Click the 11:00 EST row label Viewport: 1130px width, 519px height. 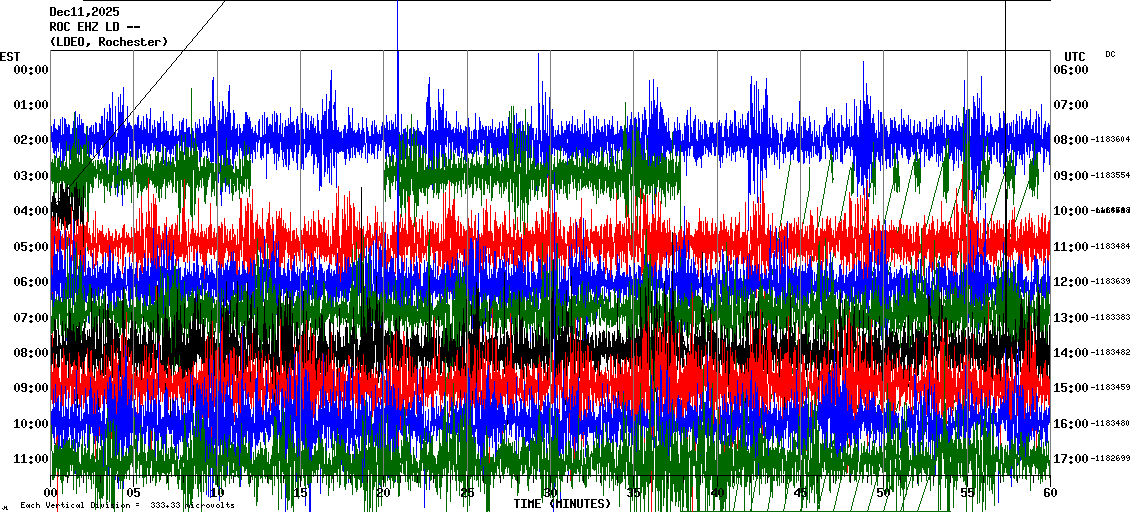(30, 459)
